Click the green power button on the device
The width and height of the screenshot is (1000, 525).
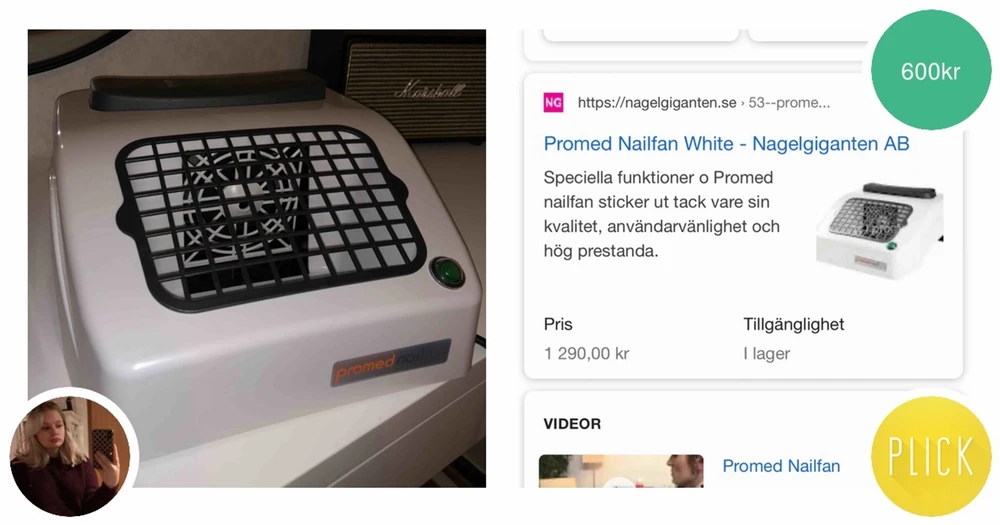[x=446, y=273]
